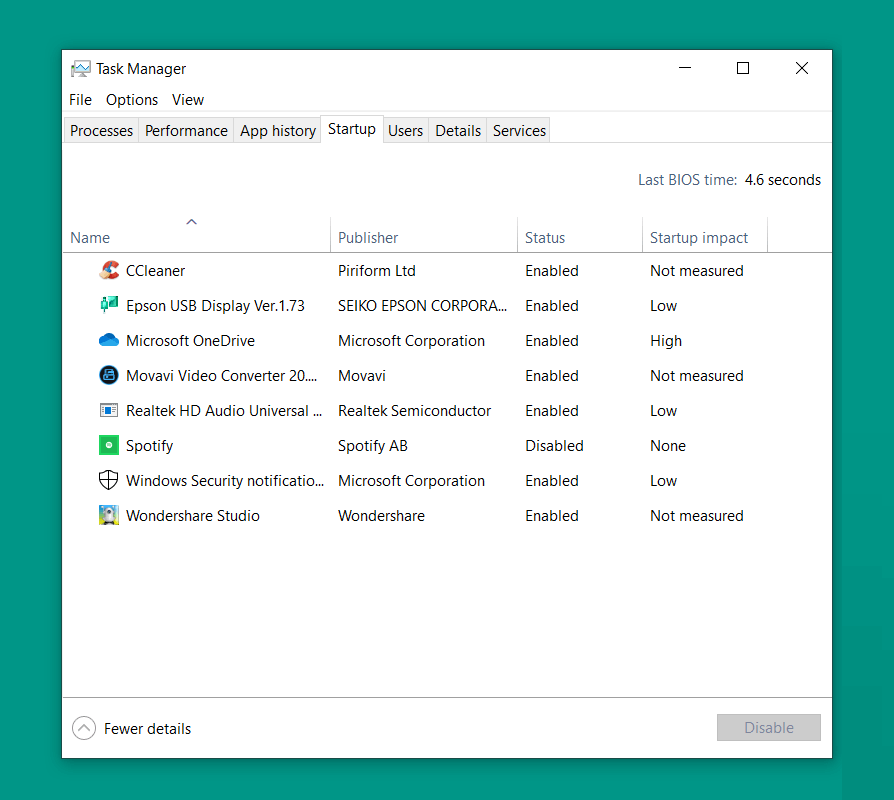Switch to the Users tab

tap(405, 131)
